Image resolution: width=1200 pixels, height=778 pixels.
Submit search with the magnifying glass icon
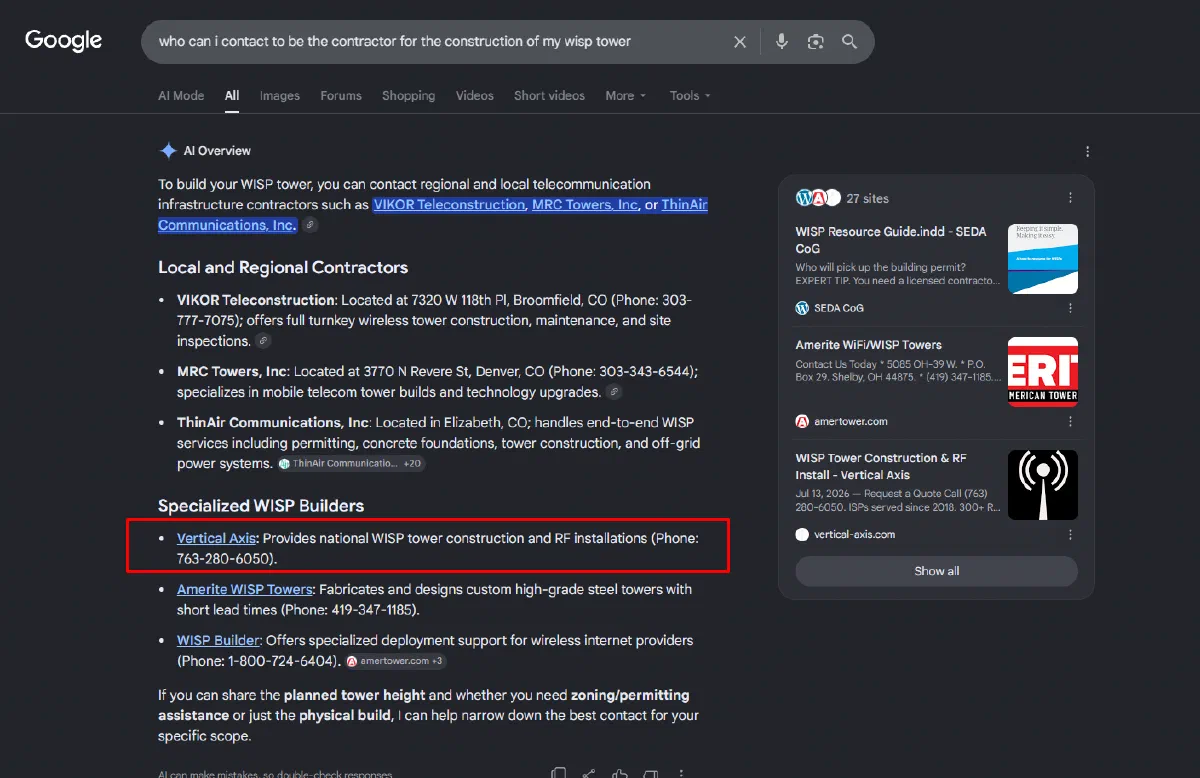coord(849,42)
